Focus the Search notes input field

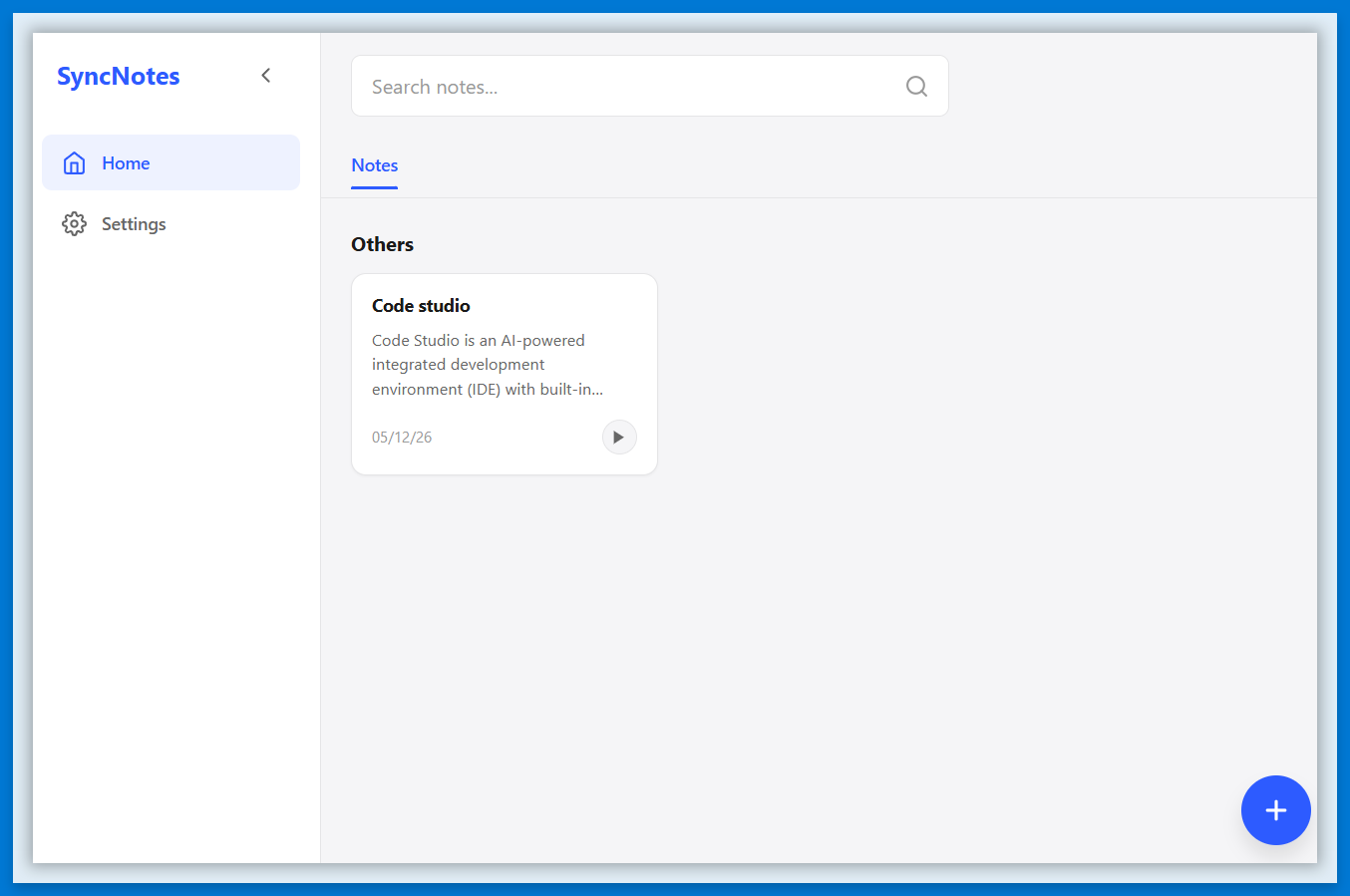pos(650,86)
